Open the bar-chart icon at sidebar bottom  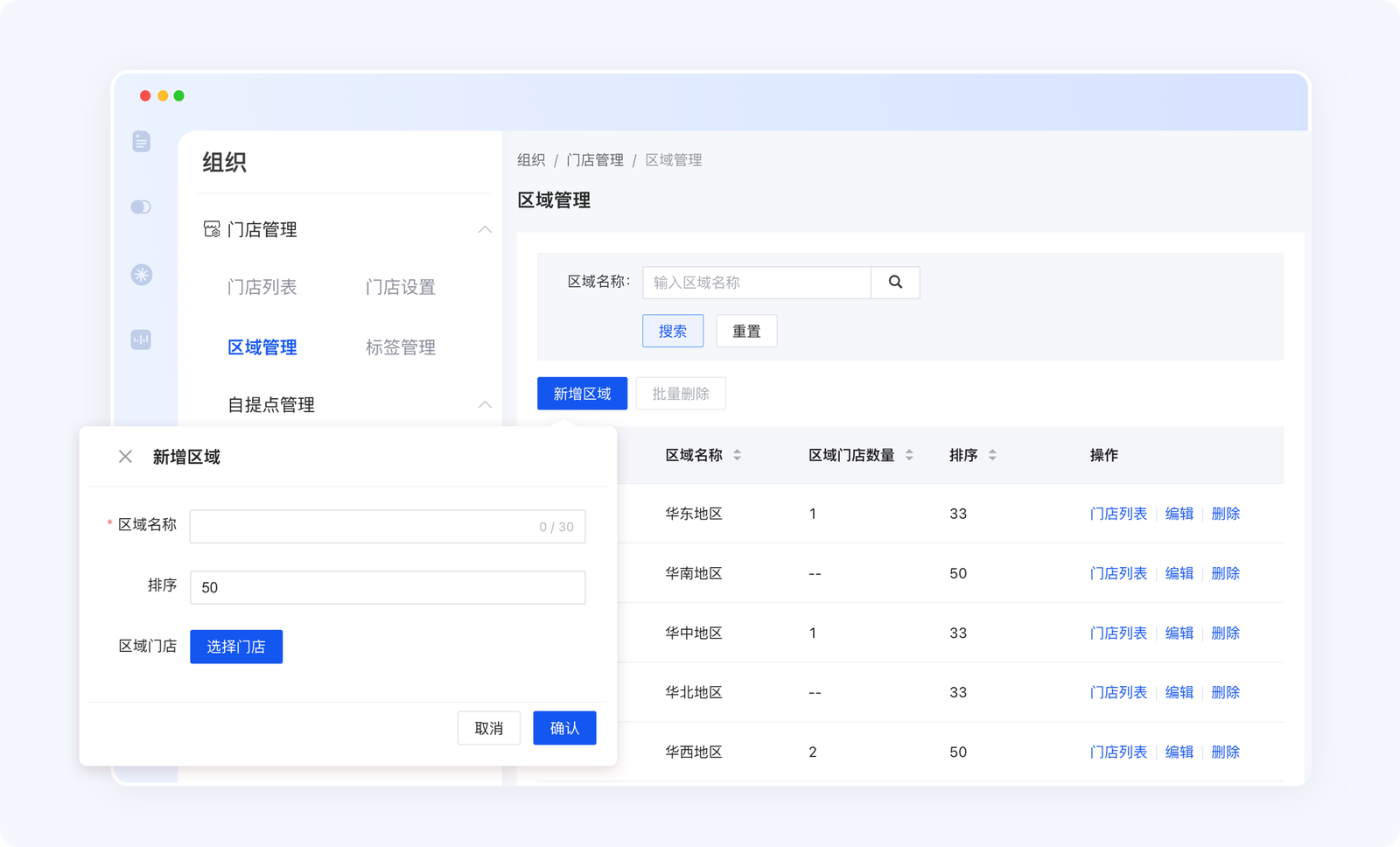141,339
